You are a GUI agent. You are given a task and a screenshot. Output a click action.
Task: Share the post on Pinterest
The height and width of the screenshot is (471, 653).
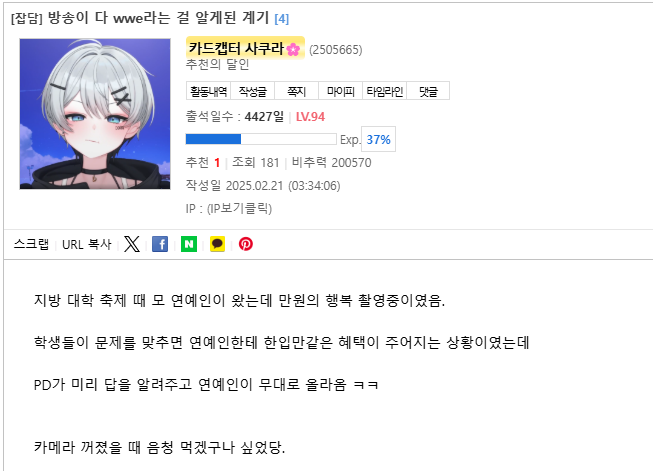tap(246, 244)
